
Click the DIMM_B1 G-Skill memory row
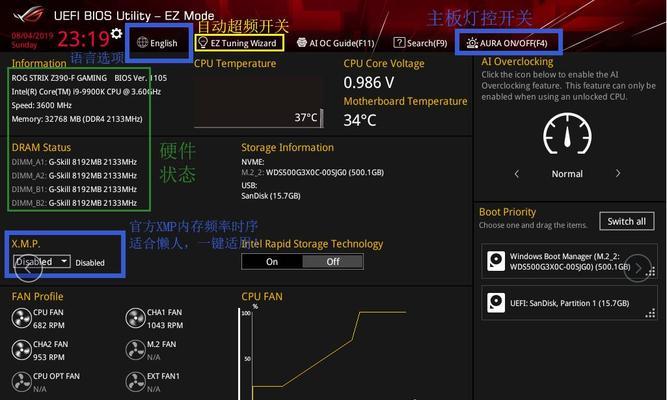coord(74,189)
